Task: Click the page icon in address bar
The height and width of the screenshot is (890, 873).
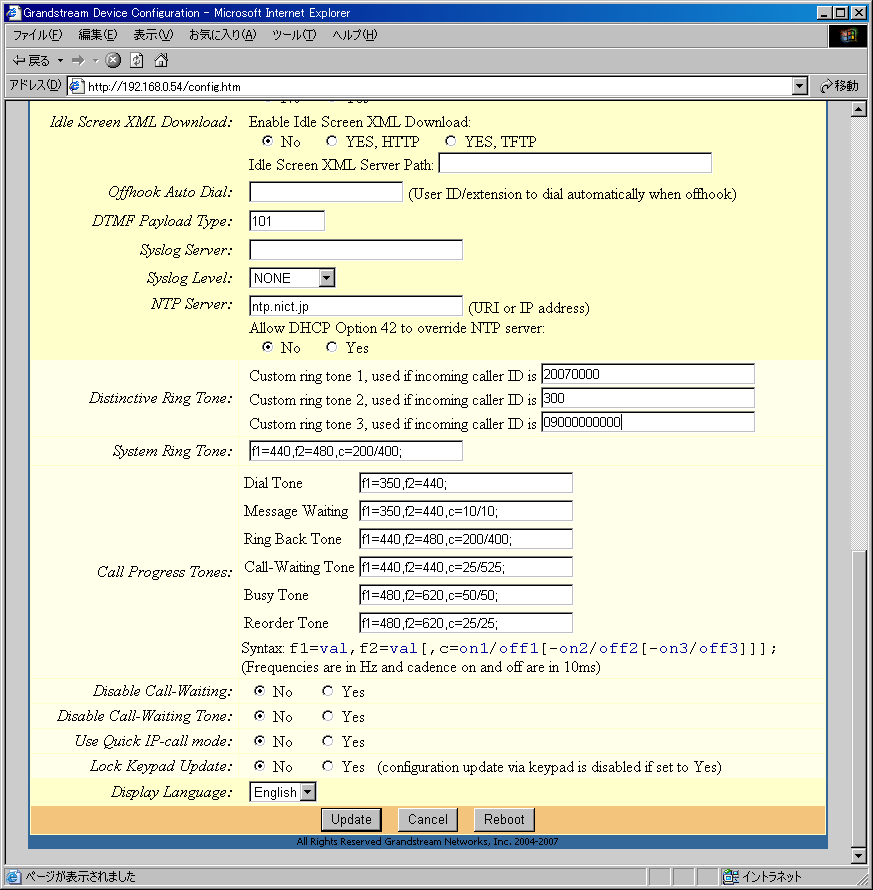Action: coord(76,86)
